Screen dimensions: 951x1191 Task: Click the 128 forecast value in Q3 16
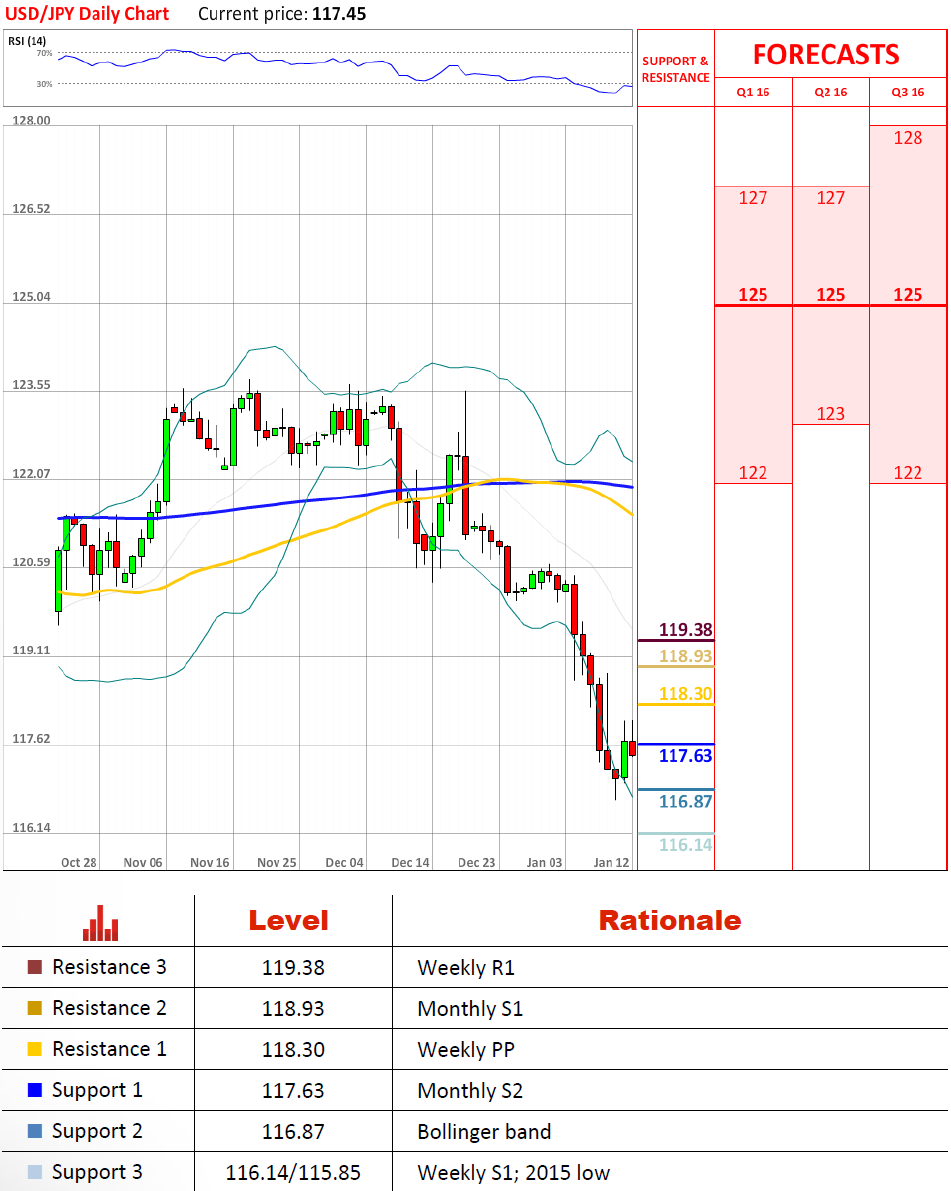[x=908, y=137]
